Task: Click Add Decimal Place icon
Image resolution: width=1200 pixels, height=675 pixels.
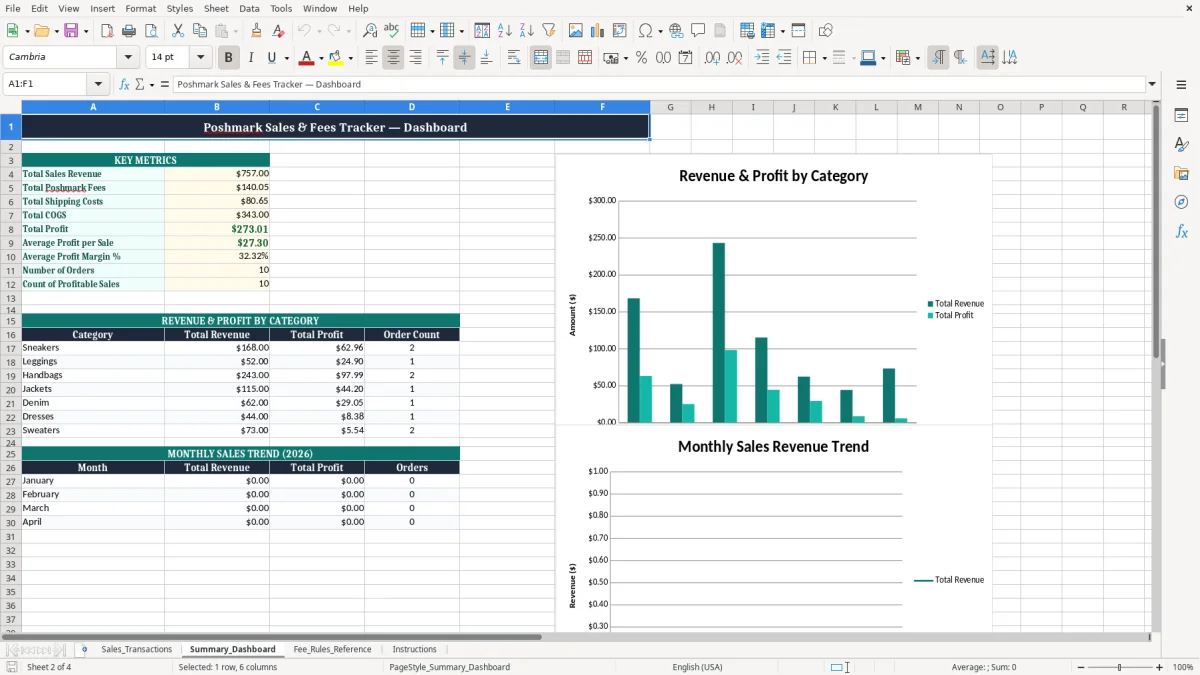Action: [x=712, y=58]
